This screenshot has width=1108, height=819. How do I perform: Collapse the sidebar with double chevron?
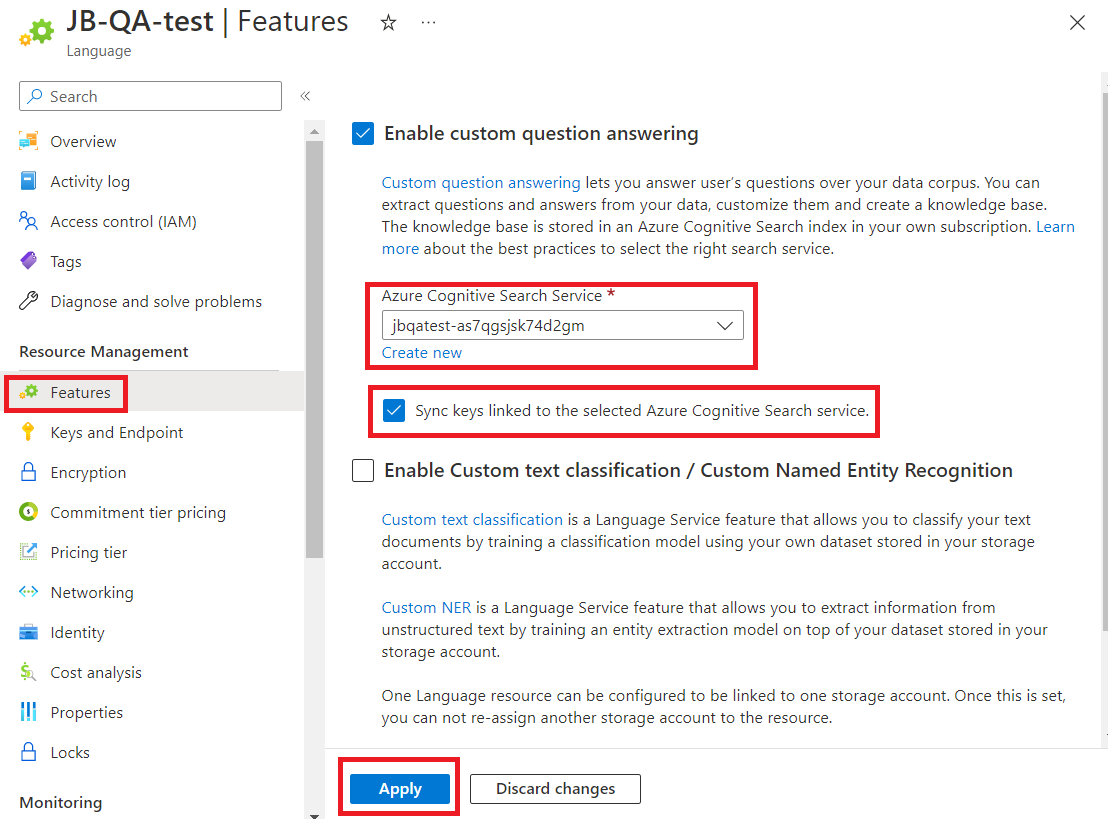click(305, 96)
